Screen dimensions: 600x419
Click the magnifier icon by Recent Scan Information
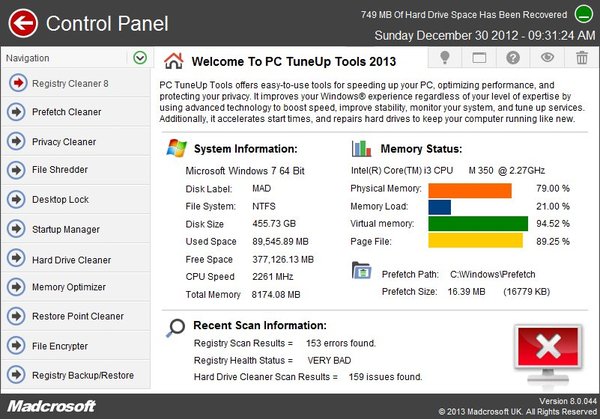(175, 326)
